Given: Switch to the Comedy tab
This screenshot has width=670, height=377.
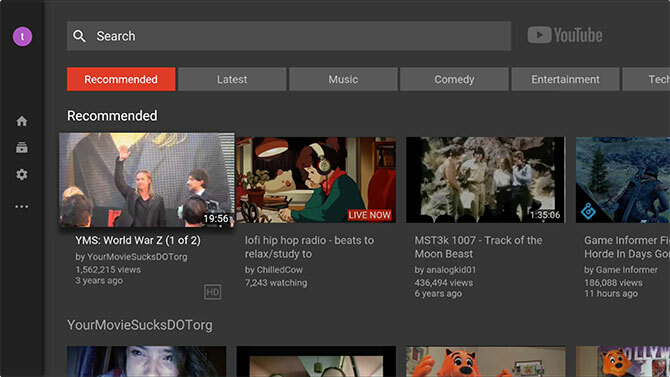Looking at the screenshot, I should click(454, 79).
